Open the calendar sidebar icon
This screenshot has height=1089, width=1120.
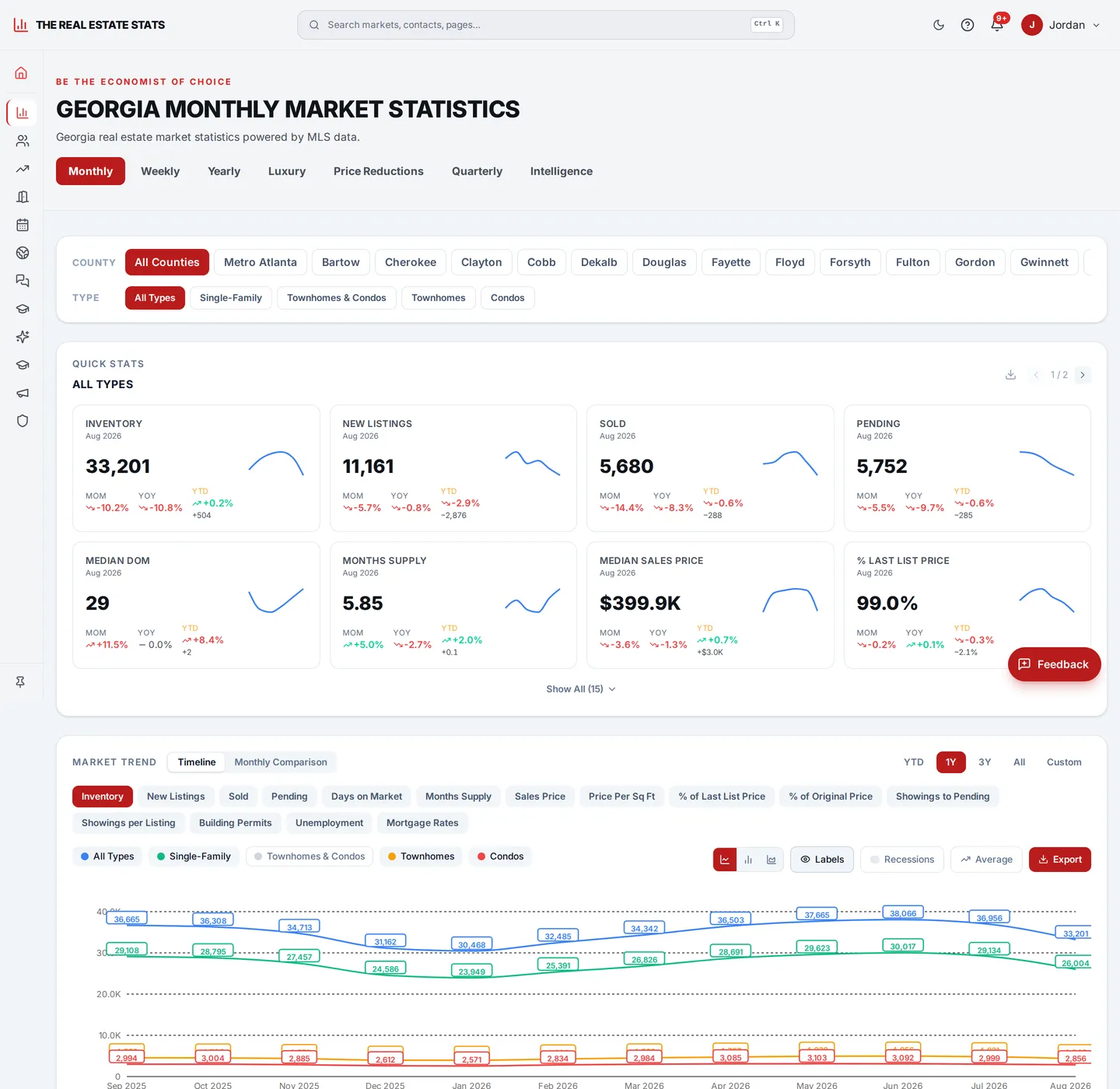point(22,225)
